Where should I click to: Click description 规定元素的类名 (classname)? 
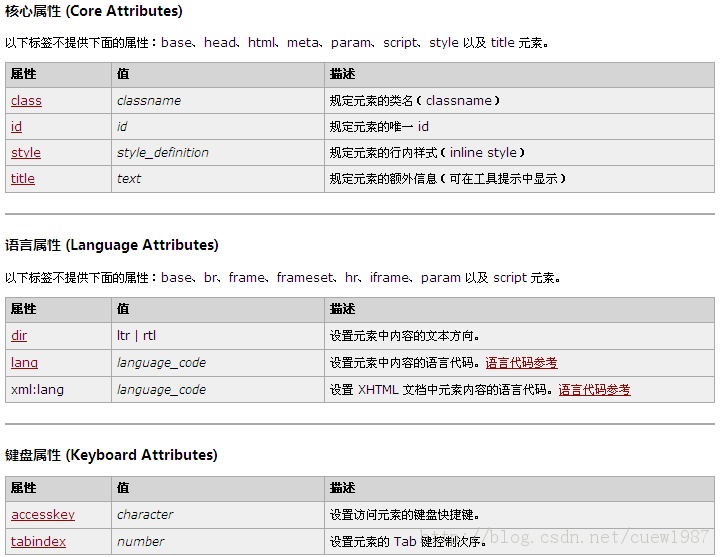pos(414,100)
